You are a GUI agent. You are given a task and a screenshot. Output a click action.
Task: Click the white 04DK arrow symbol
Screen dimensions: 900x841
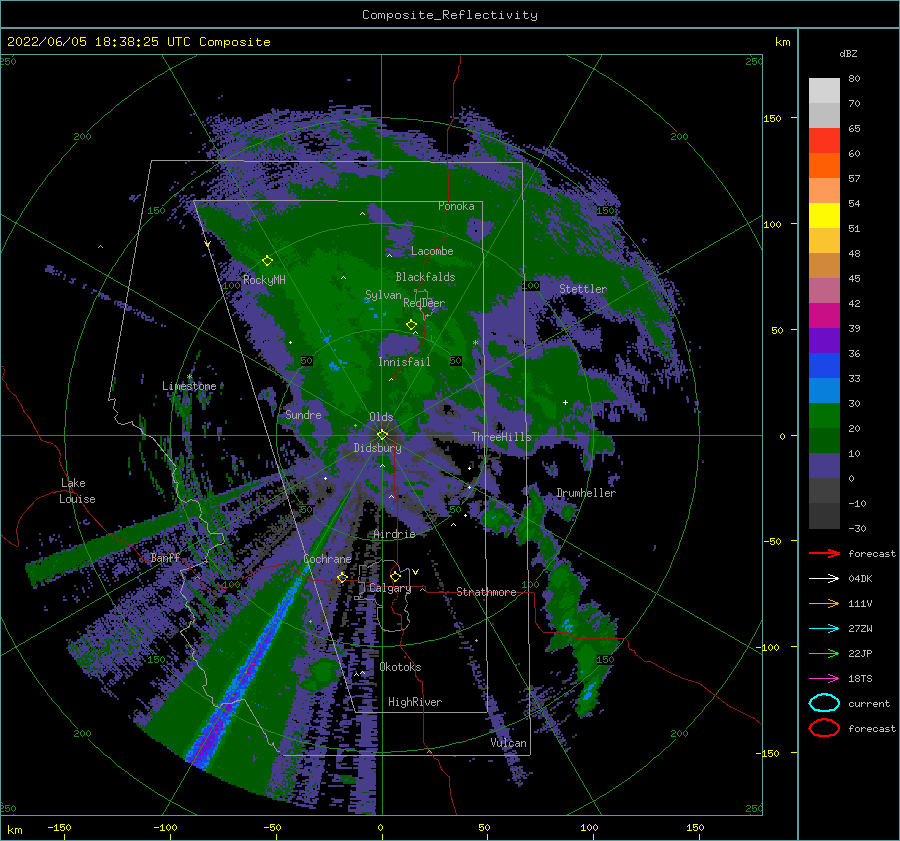pos(824,579)
